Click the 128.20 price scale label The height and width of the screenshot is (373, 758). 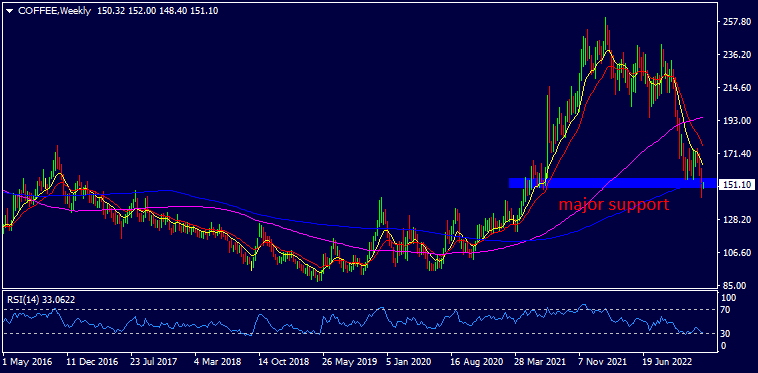736,219
